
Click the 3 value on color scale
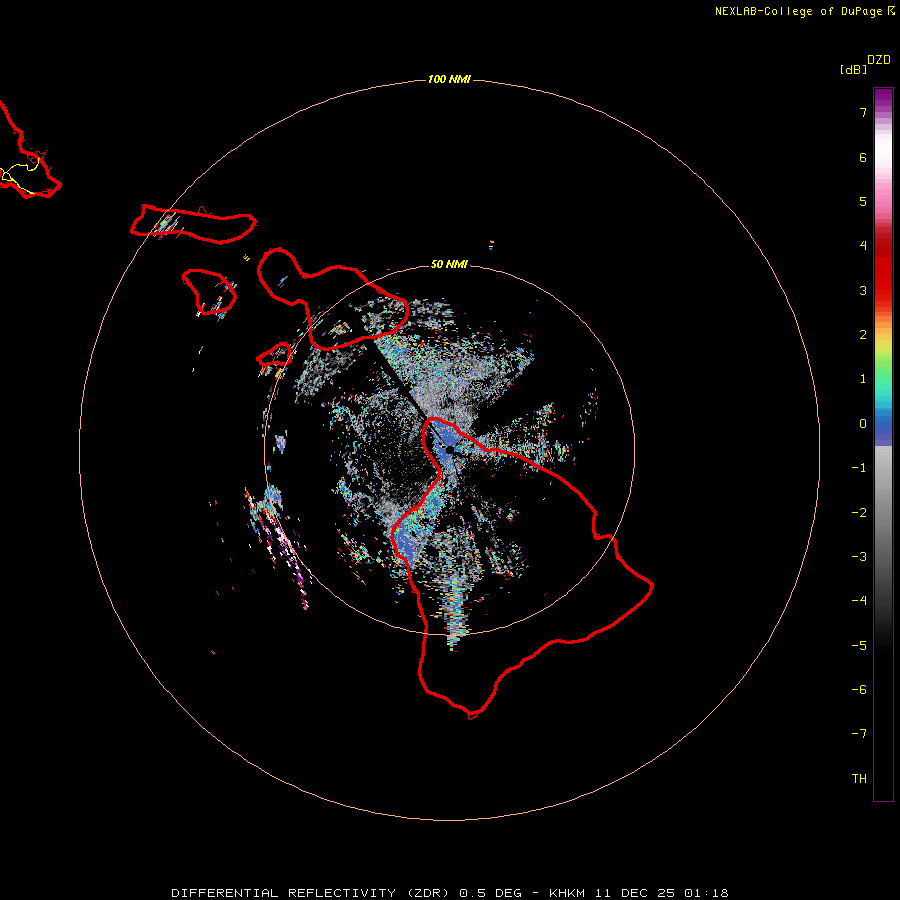click(x=863, y=290)
